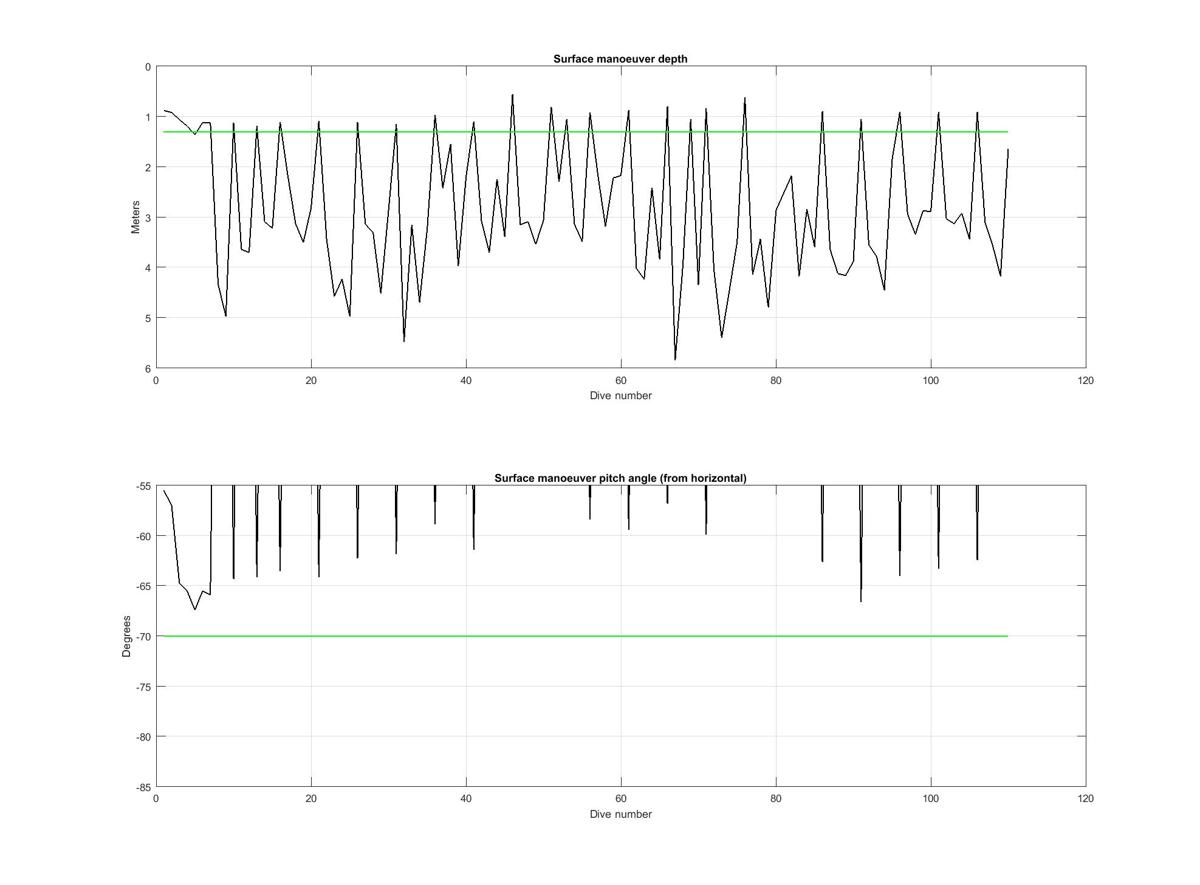Click y-axis tick "3" on the depth plot

[148, 217]
